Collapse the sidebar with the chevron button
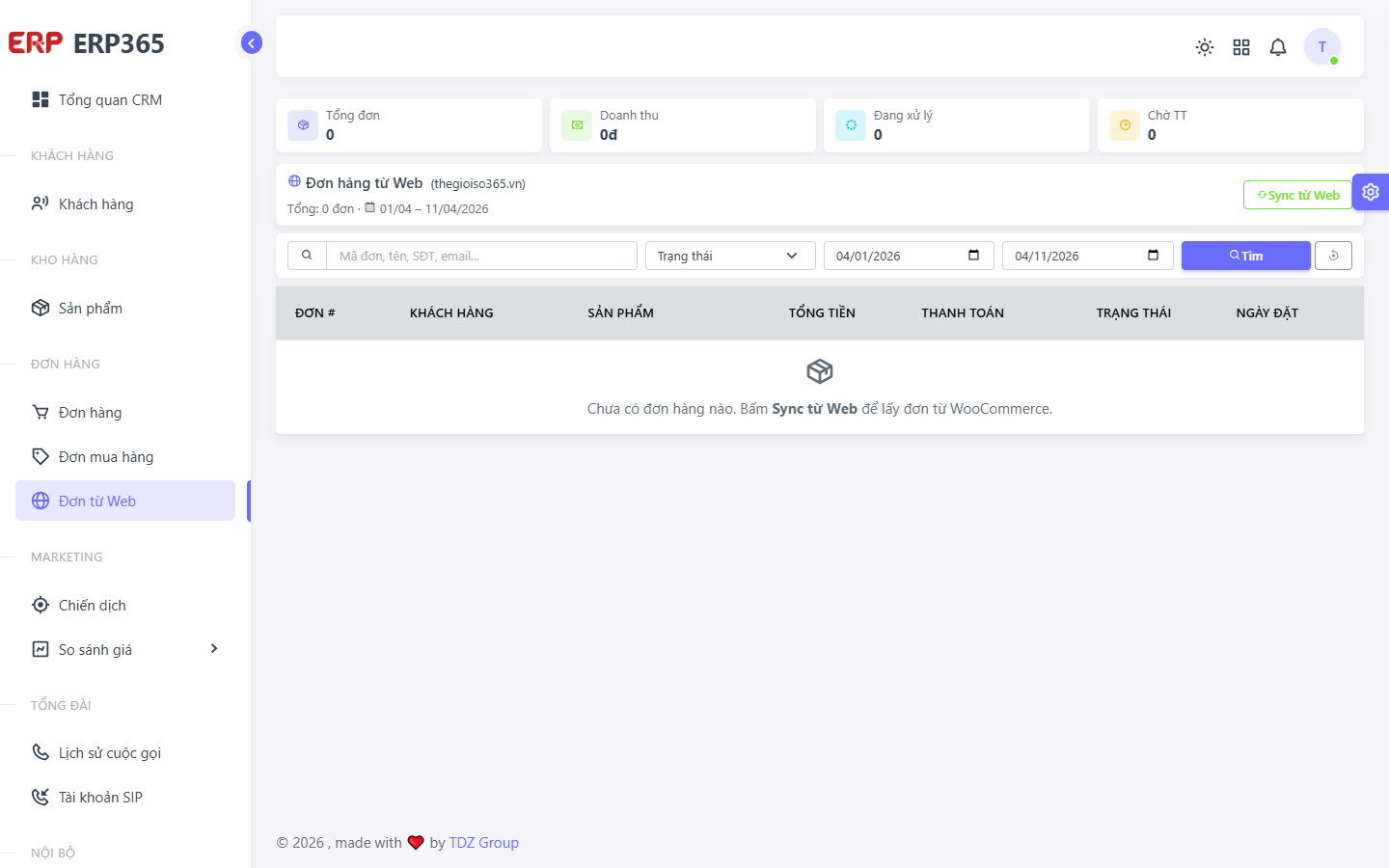Screen dimensions: 1389x868 [x=251, y=42]
